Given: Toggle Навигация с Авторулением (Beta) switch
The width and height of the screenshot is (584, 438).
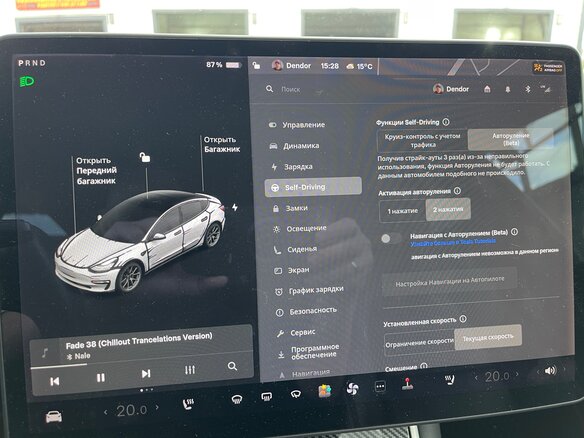Looking at the screenshot, I should [390, 238].
